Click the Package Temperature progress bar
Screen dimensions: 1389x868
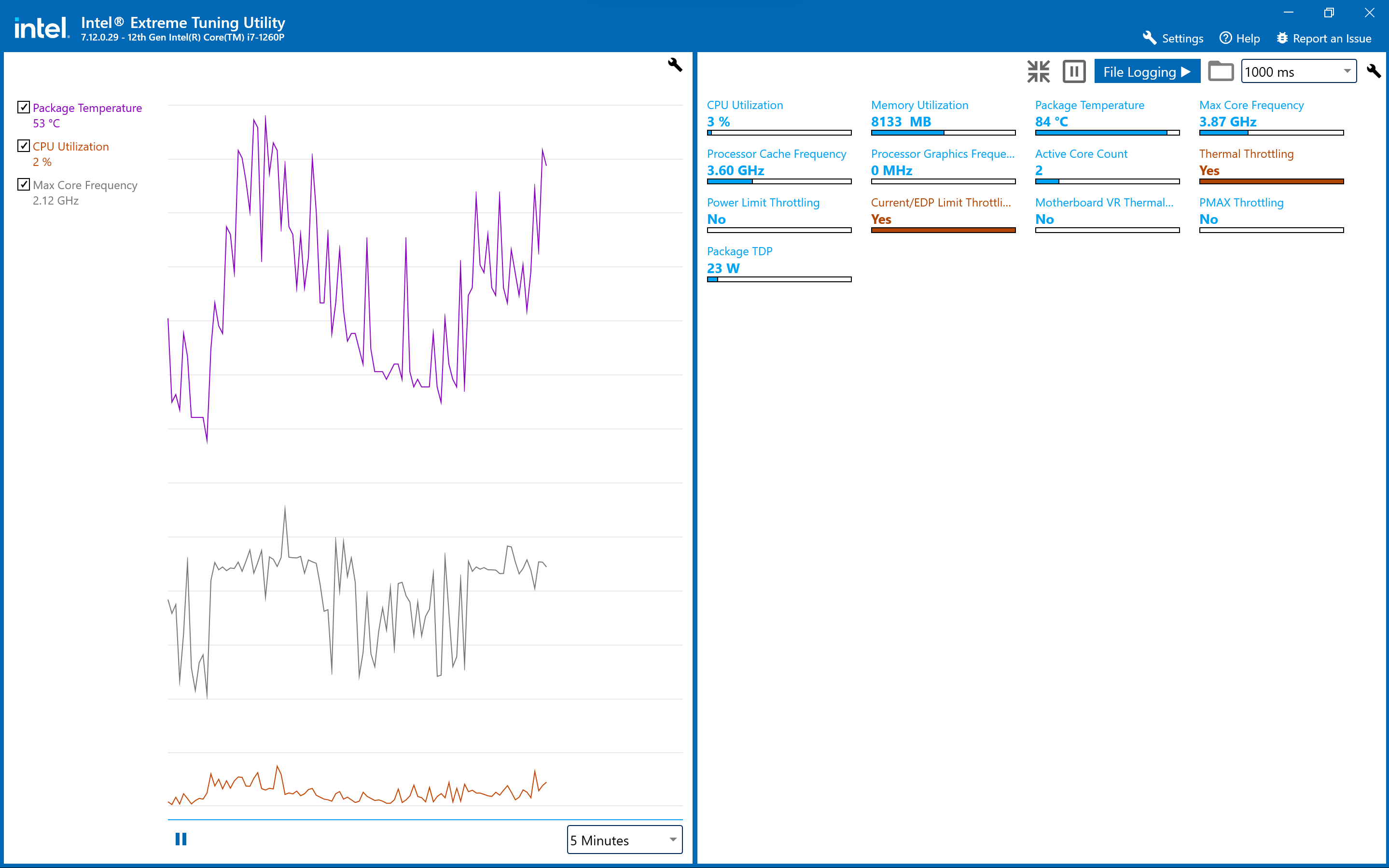coord(1107,133)
